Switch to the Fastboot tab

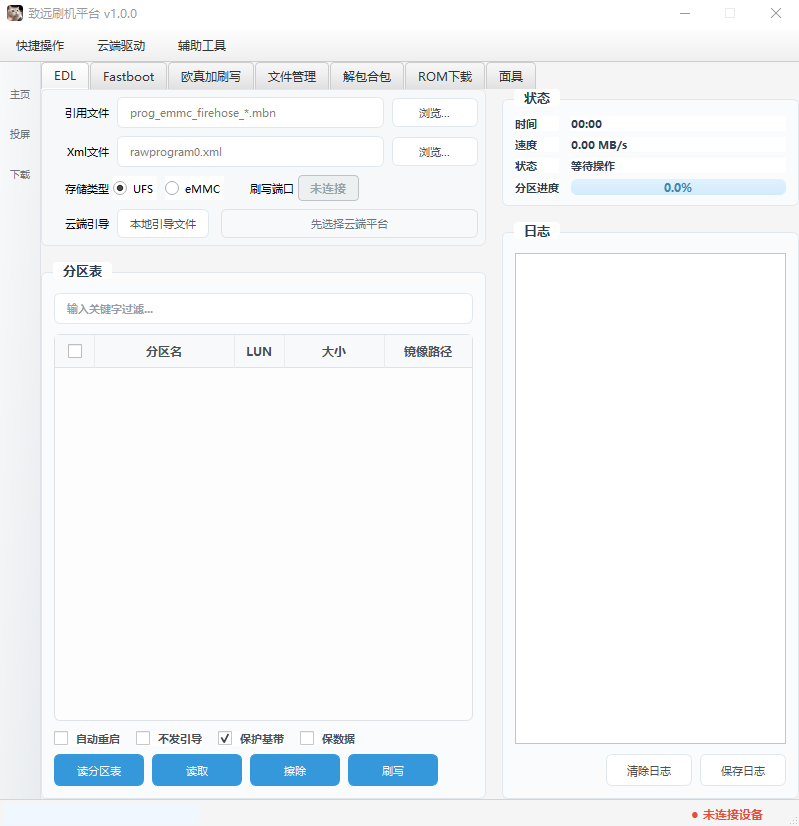[129, 76]
